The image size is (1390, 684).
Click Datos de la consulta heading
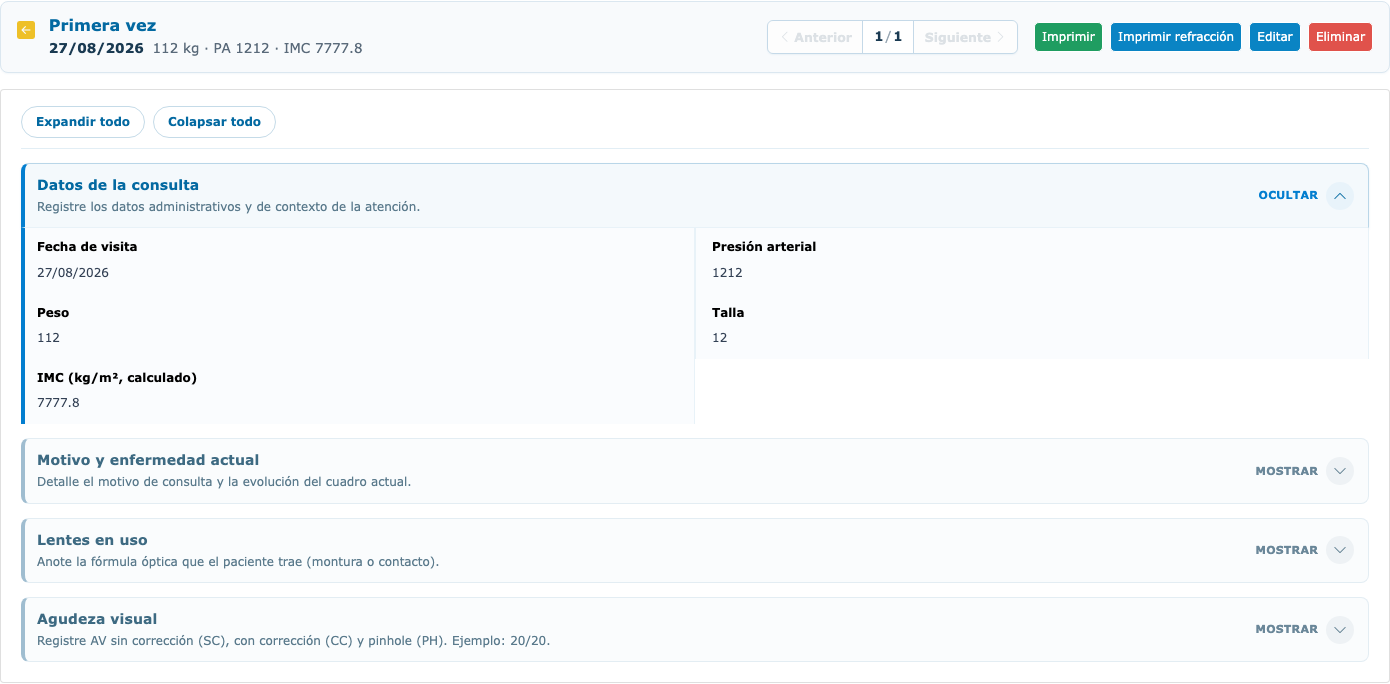[118, 185]
